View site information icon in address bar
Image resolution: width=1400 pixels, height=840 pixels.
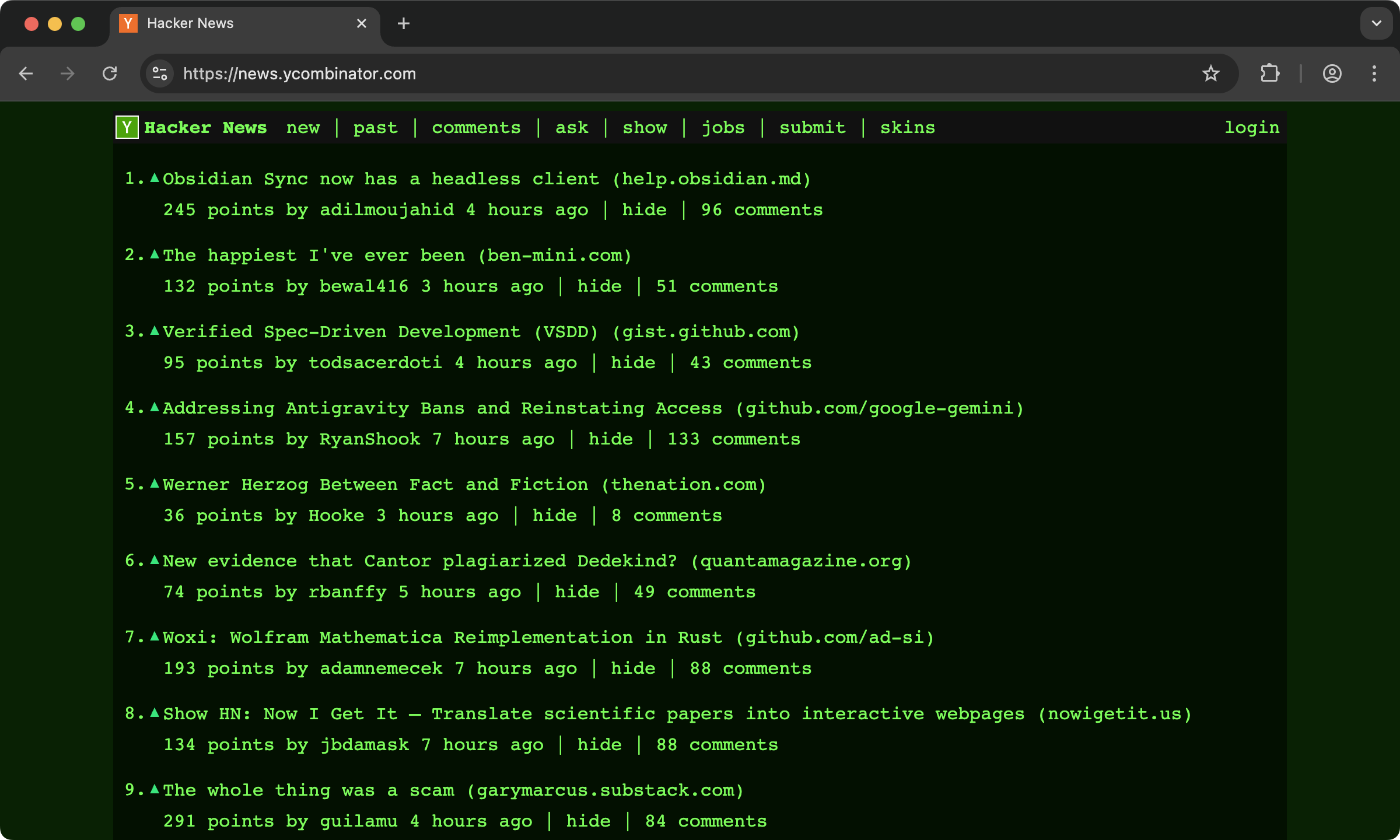(x=160, y=73)
